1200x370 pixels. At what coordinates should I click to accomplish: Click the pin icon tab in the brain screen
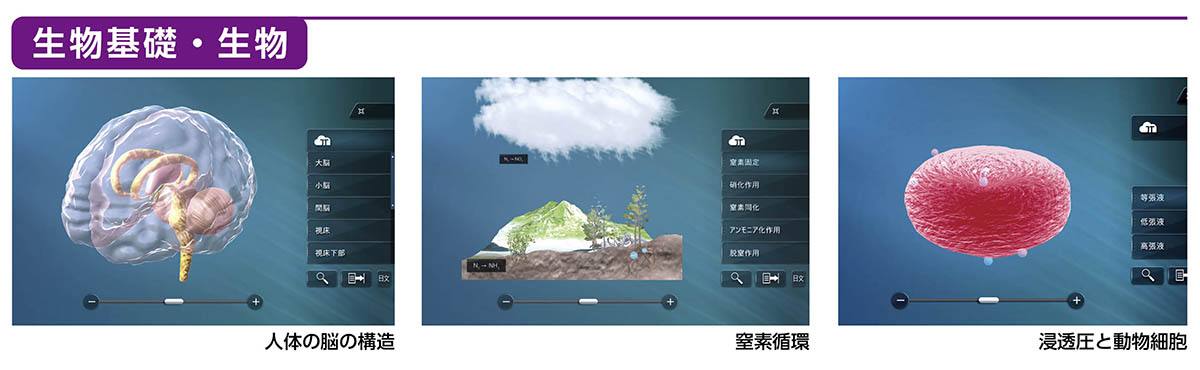371,112
